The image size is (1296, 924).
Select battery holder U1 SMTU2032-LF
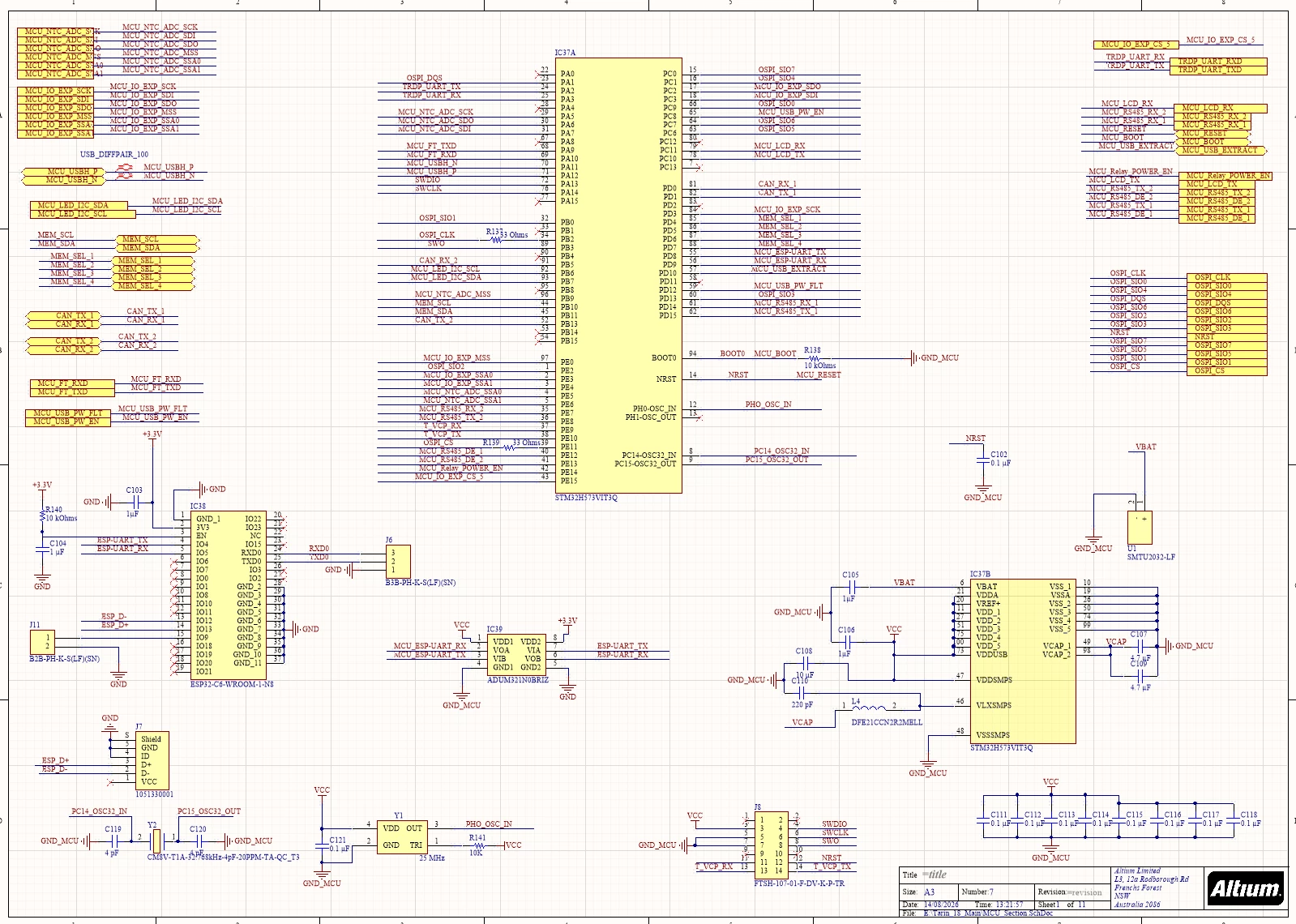click(x=1140, y=527)
